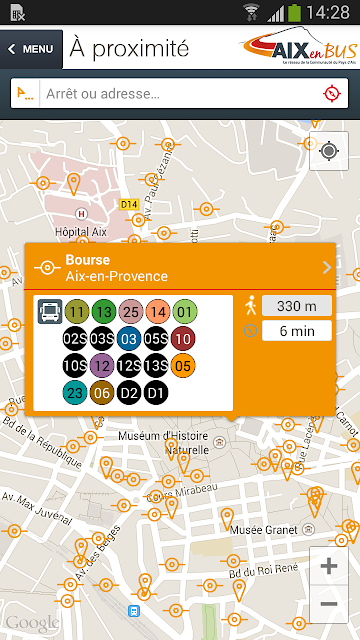The width and height of the screenshot is (360, 640).
Task: Tap the Musée Granet museum marker
Action: click(309, 529)
